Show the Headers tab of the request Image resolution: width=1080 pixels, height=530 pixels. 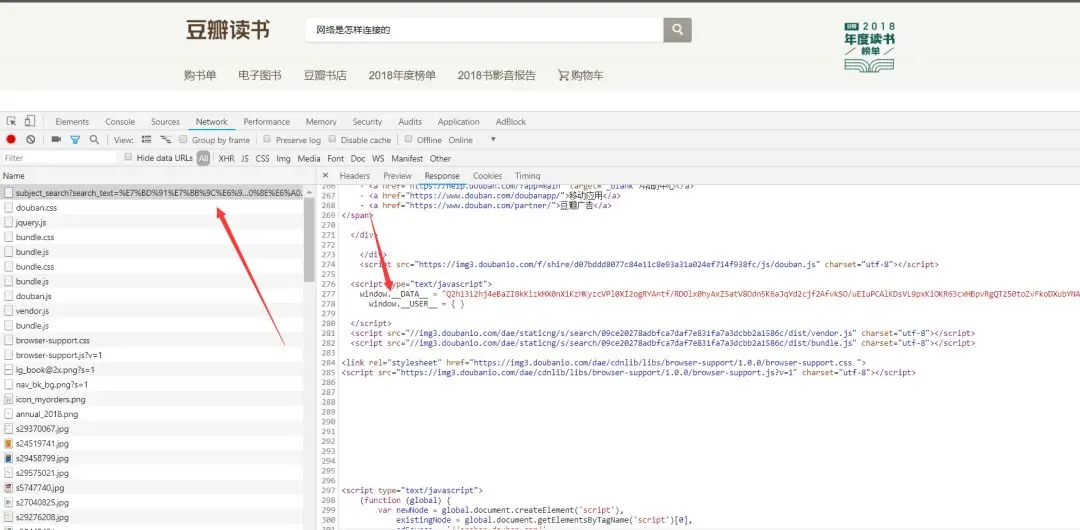[355, 176]
